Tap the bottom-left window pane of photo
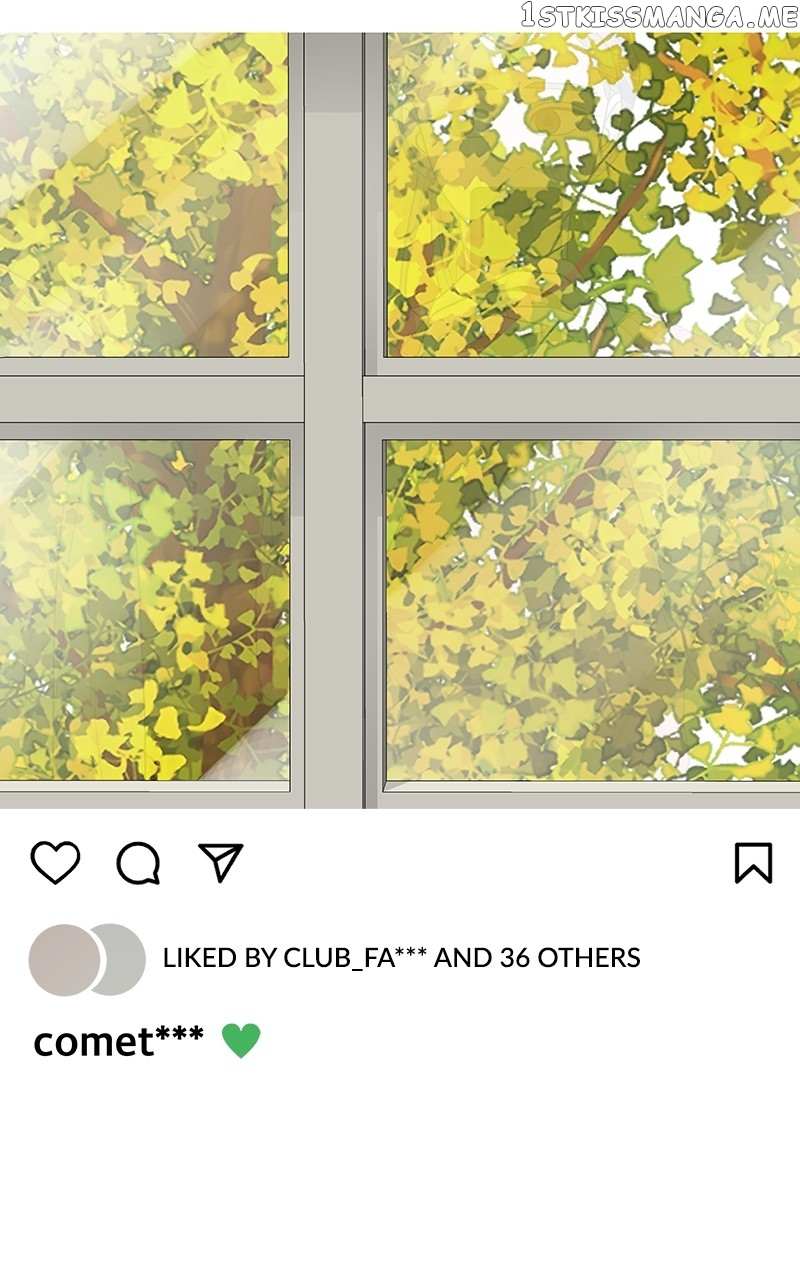This screenshot has width=800, height=1280. [x=144, y=610]
